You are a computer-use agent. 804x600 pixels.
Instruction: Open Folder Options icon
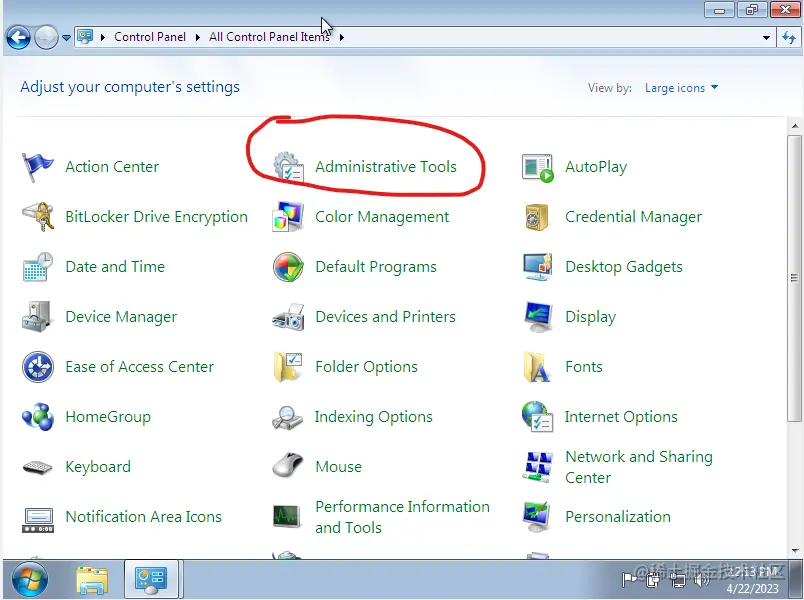click(288, 367)
